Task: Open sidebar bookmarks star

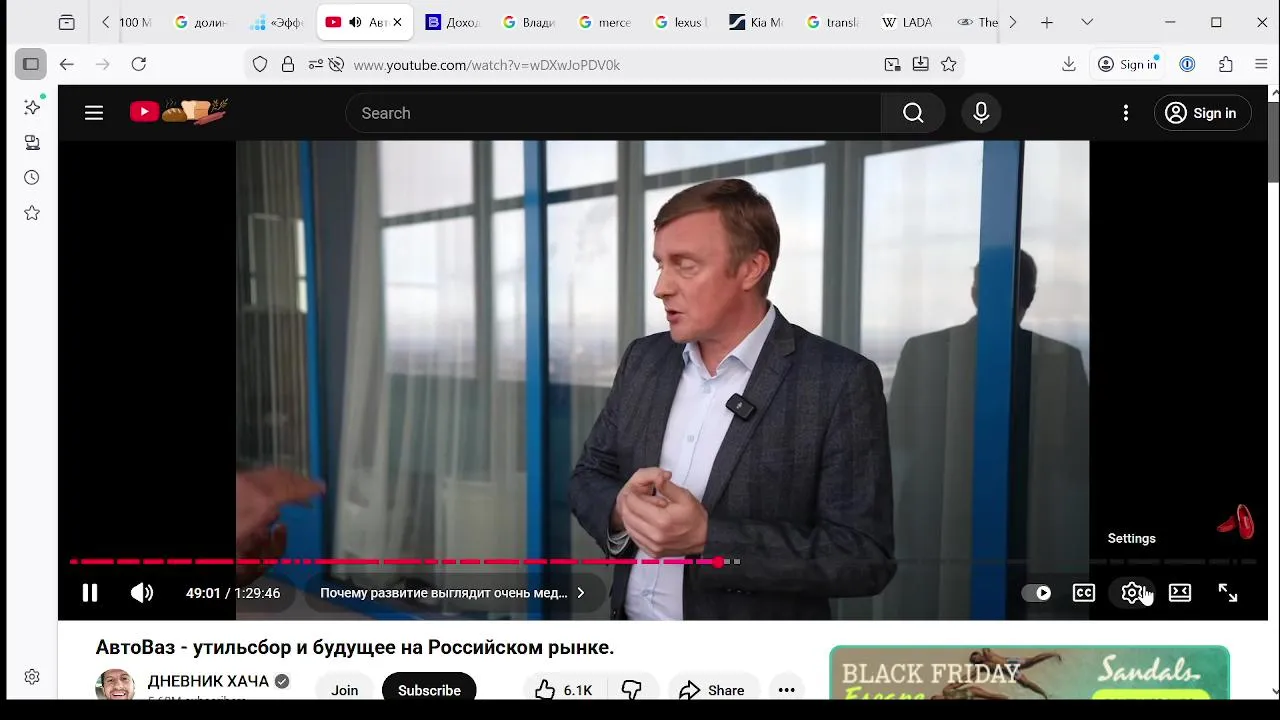Action: 32,213
